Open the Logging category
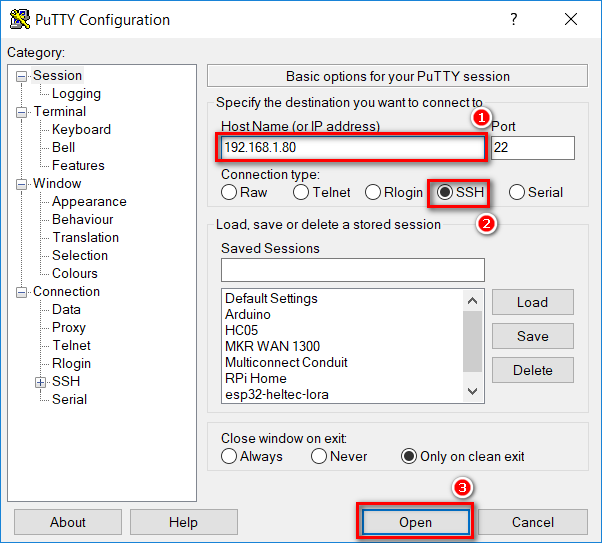The image size is (602, 543). [x=76, y=94]
